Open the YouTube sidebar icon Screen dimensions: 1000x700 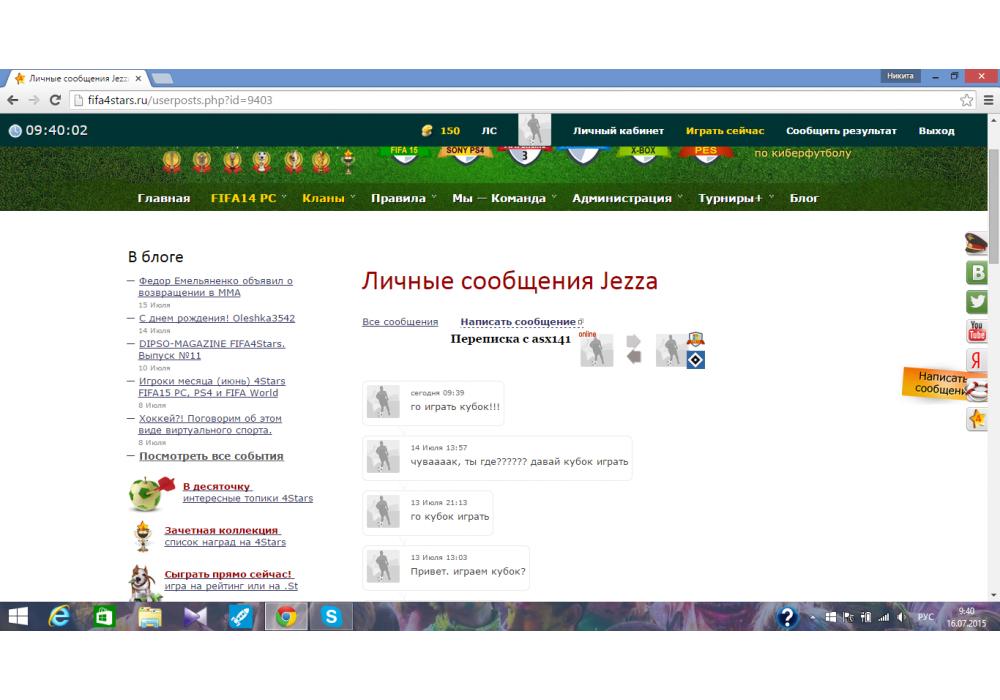(977, 331)
